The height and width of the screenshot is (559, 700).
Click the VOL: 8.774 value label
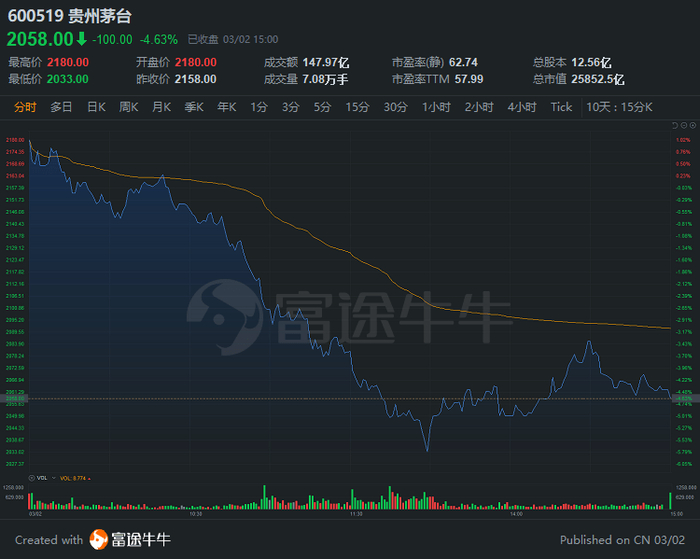click(73, 478)
